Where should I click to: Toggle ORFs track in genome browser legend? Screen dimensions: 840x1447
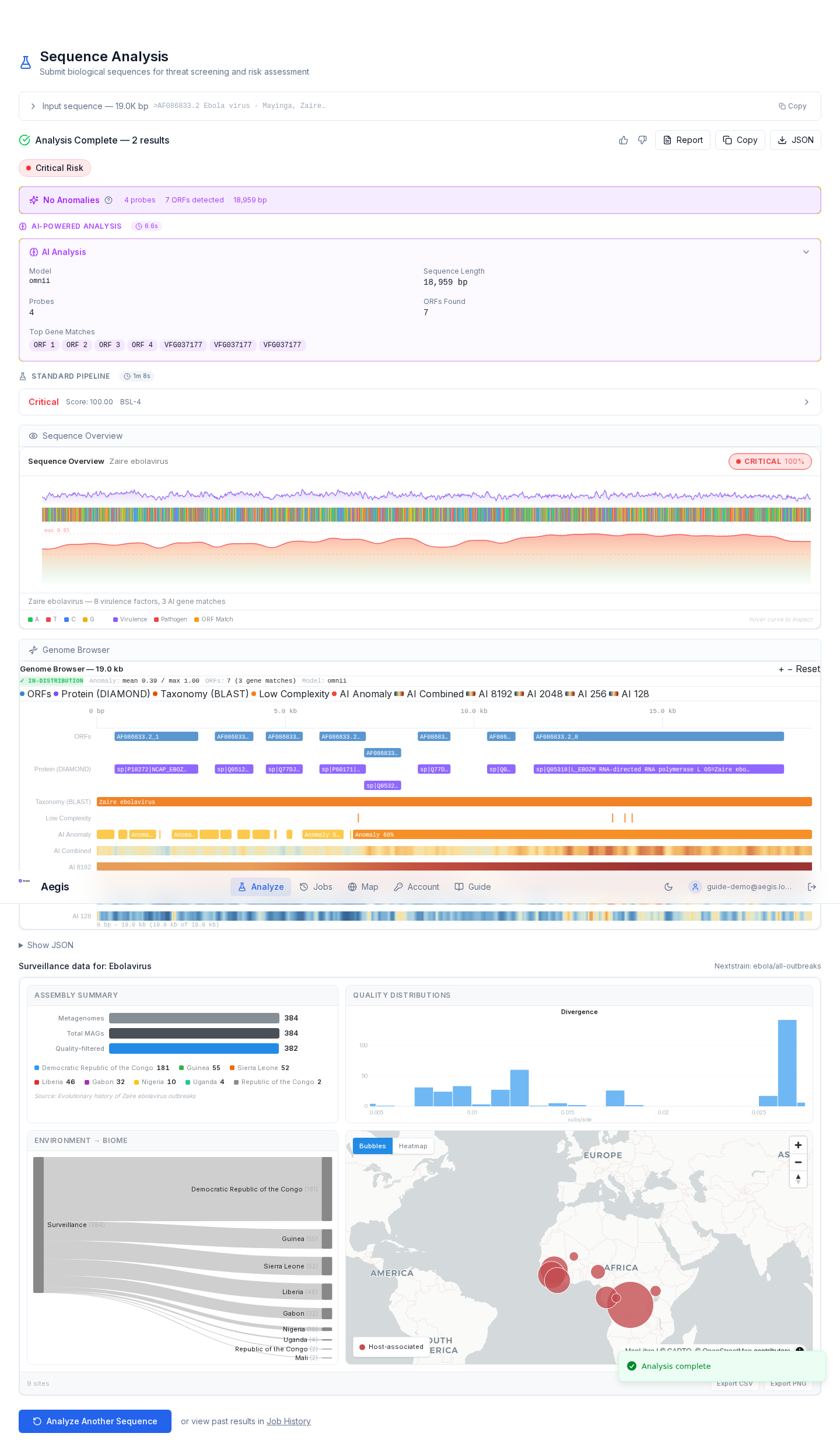pos(36,694)
